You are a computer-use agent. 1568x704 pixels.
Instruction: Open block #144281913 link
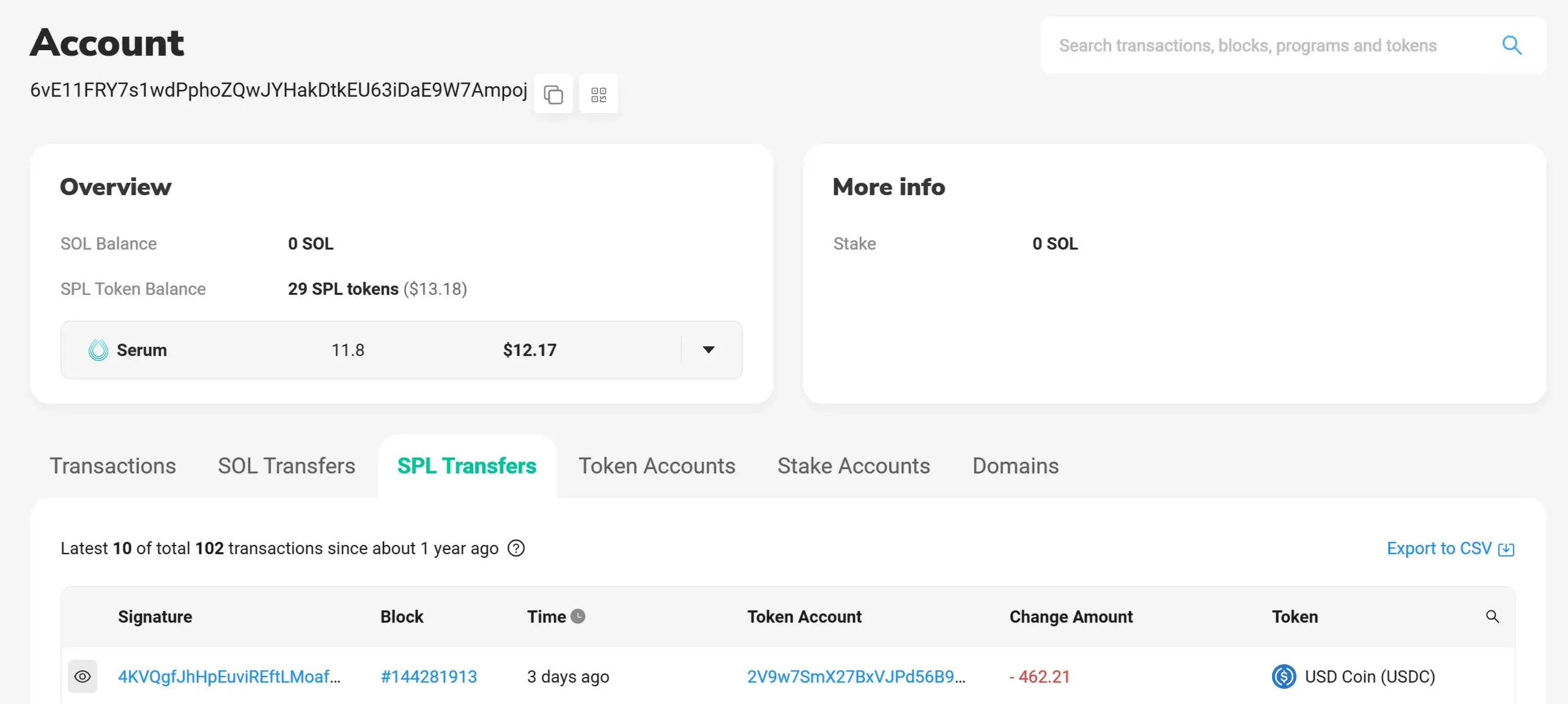click(428, 676)
